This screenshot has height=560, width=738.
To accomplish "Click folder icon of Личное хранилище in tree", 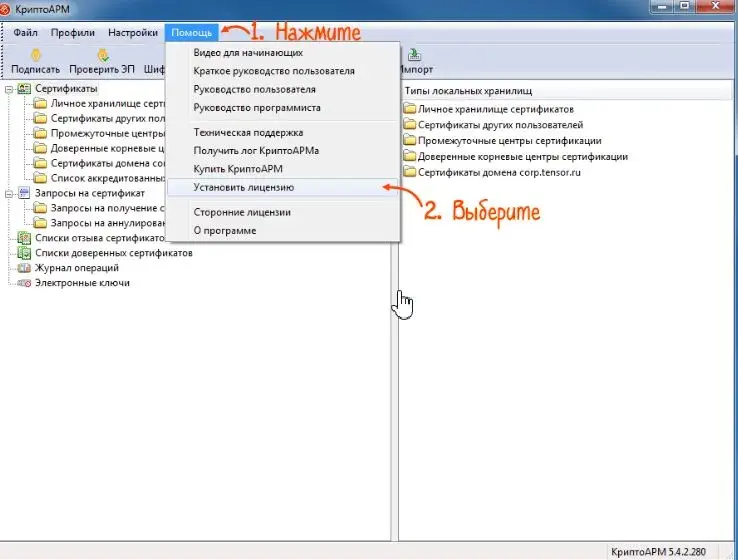I will tap(40, 104).
